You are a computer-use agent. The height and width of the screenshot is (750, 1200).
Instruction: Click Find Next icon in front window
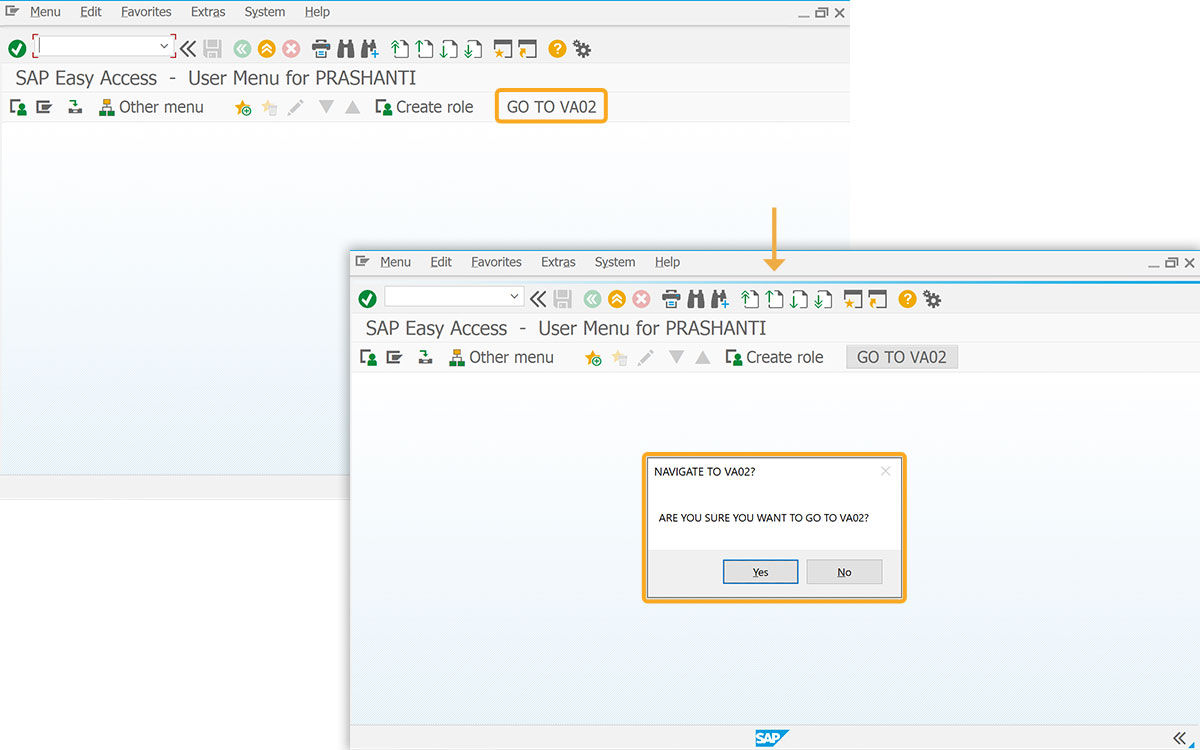721,298
